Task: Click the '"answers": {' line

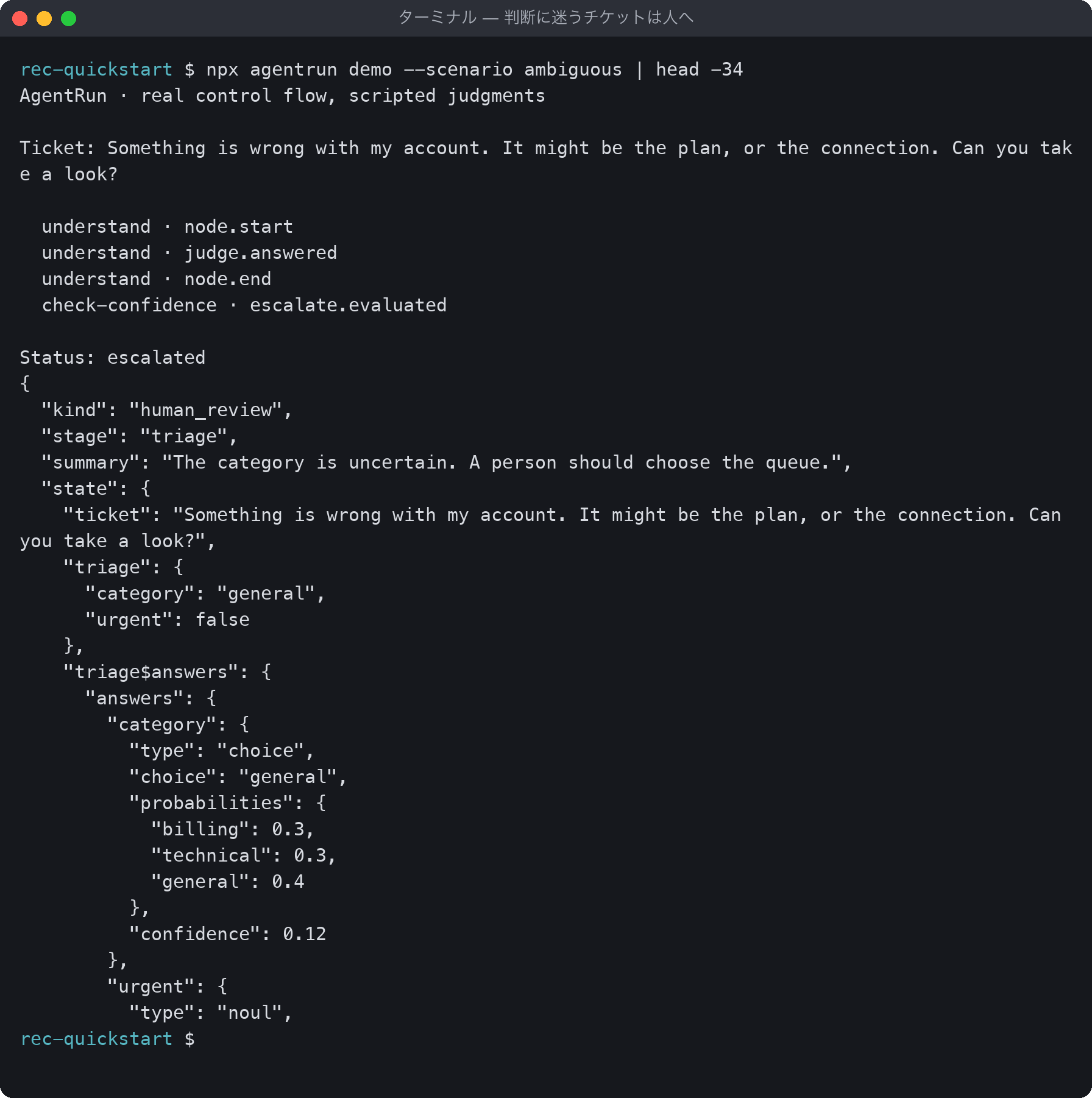Action: point(151,698)
